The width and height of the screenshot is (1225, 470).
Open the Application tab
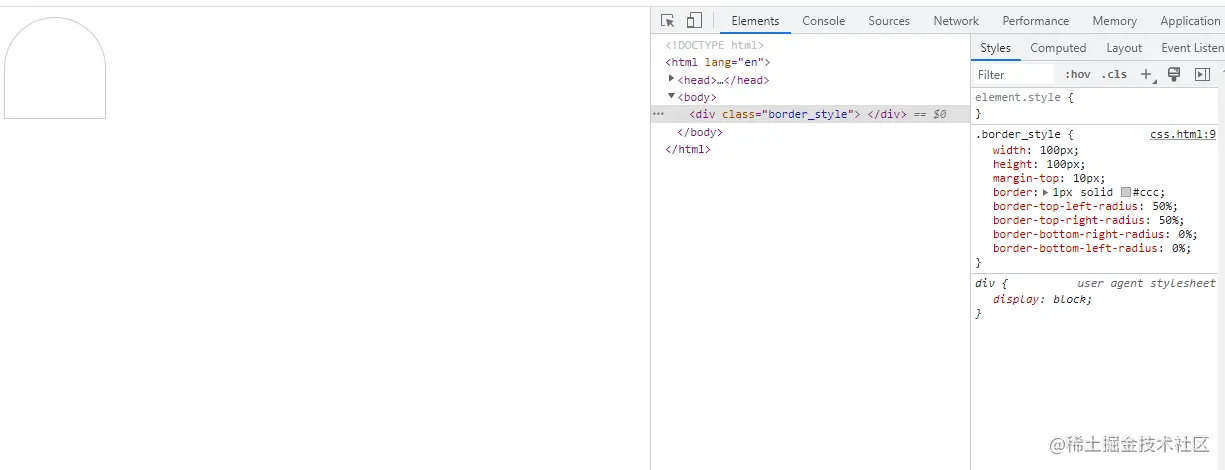pos(1190,21)
